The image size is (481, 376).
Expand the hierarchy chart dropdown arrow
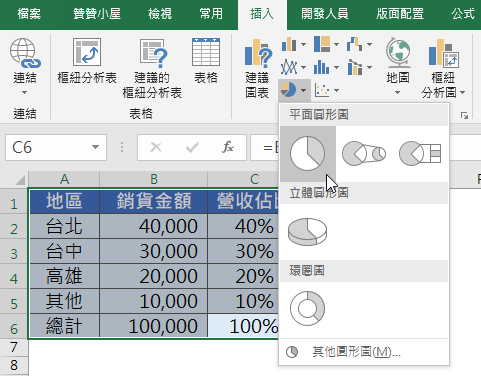(x=336, y=44)
